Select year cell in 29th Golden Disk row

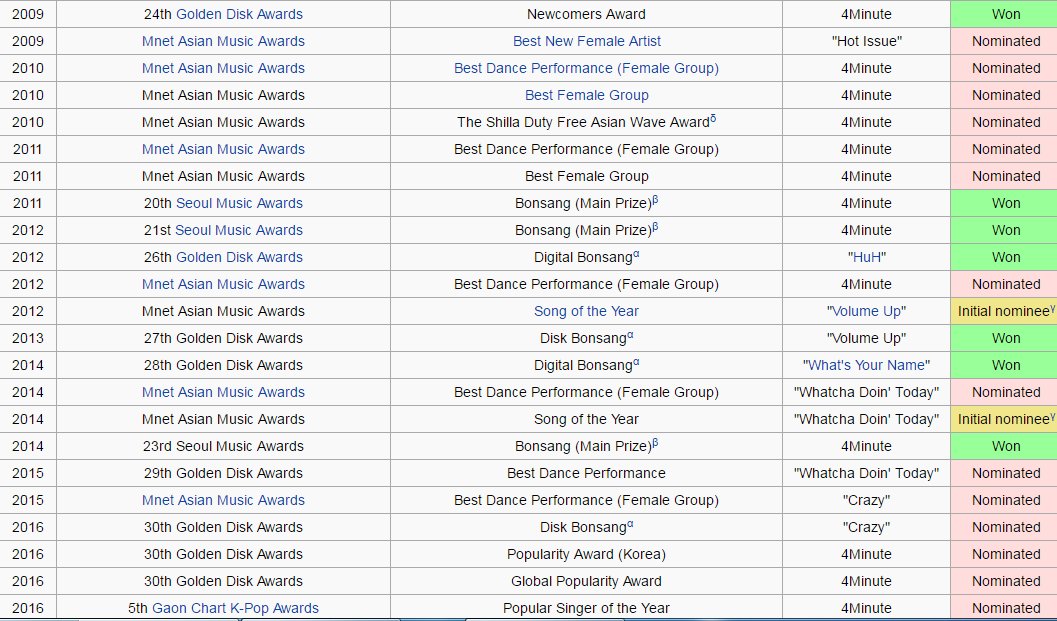coord(28,473)
